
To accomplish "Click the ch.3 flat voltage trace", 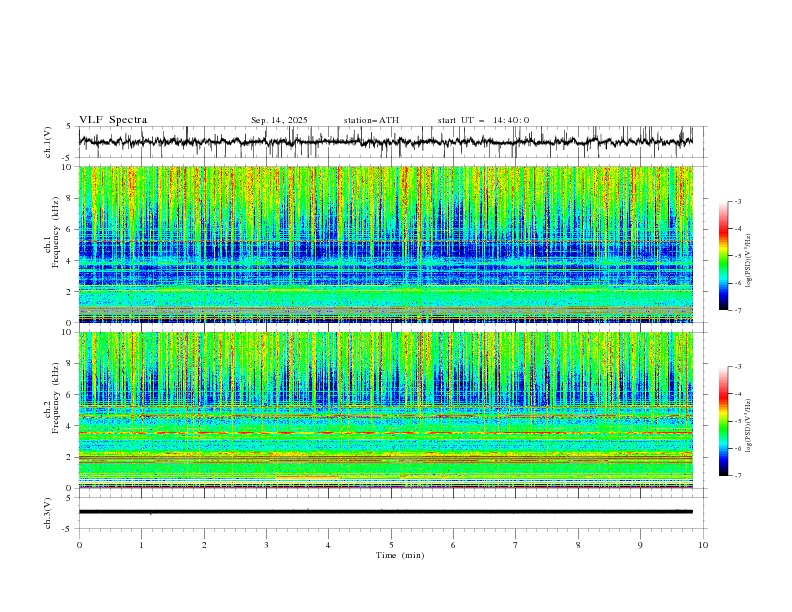I will click(386, 512).
